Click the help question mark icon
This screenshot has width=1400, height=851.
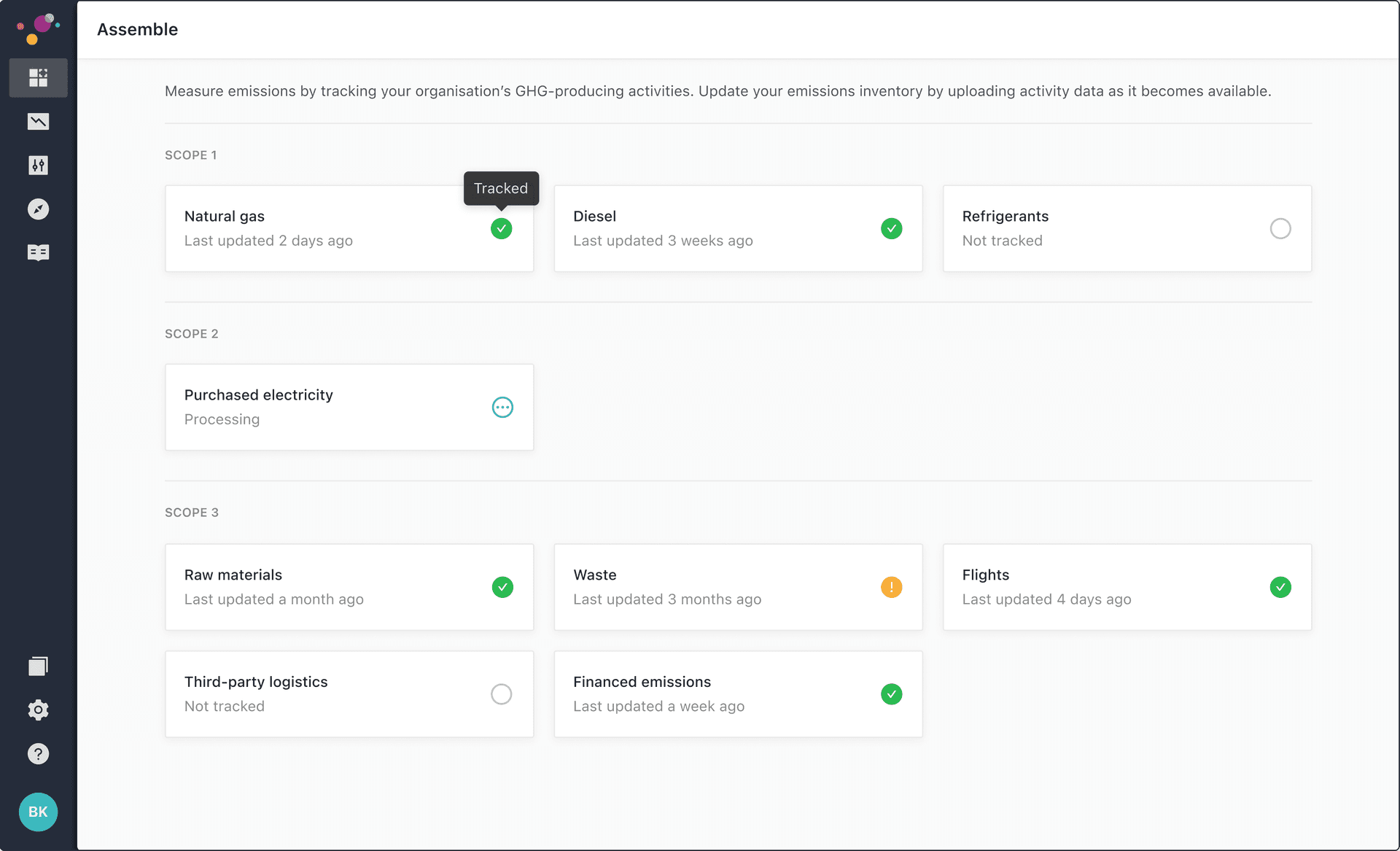[38, 753]
